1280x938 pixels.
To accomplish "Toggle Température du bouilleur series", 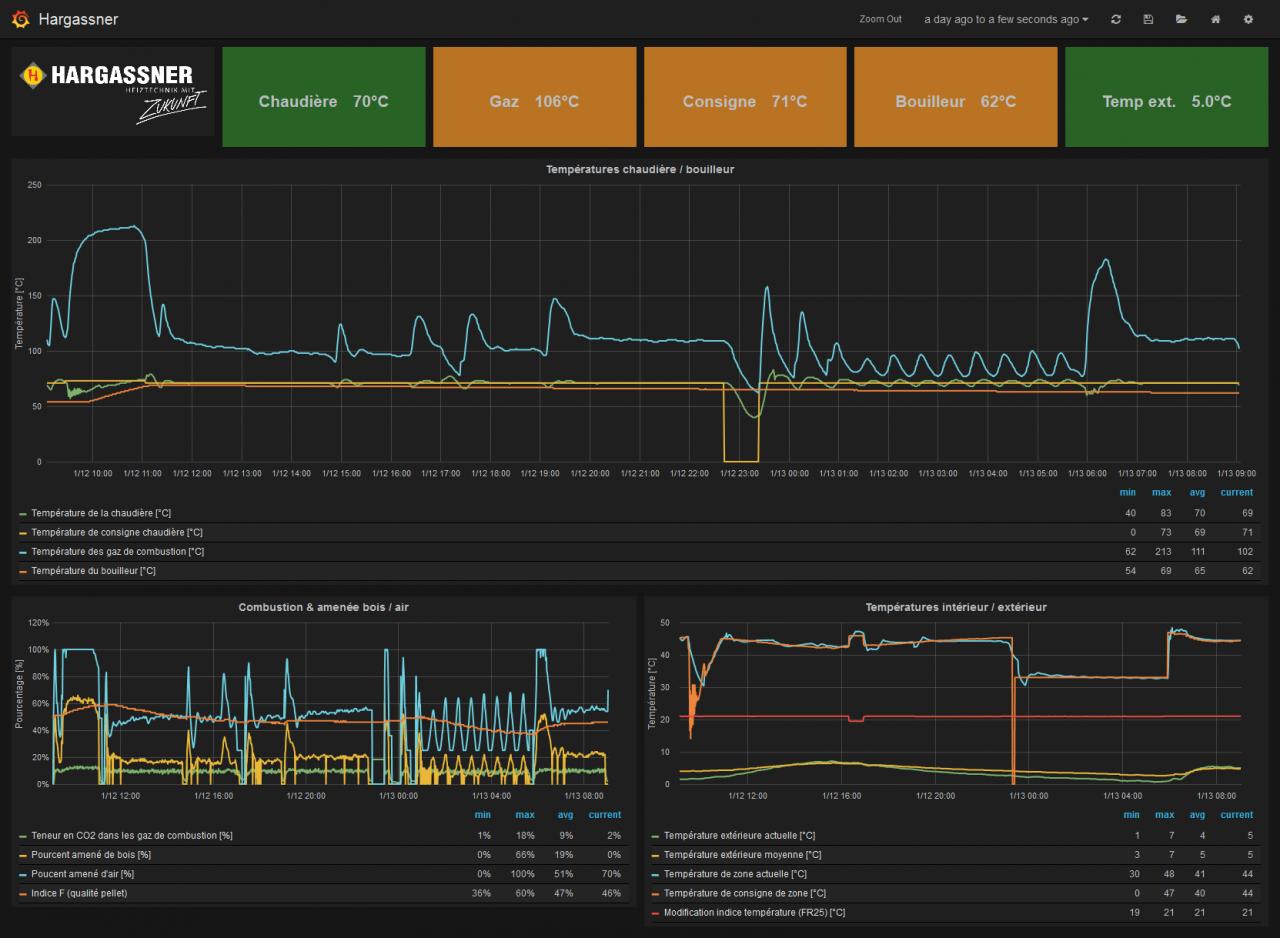I will tap(93, 570).
